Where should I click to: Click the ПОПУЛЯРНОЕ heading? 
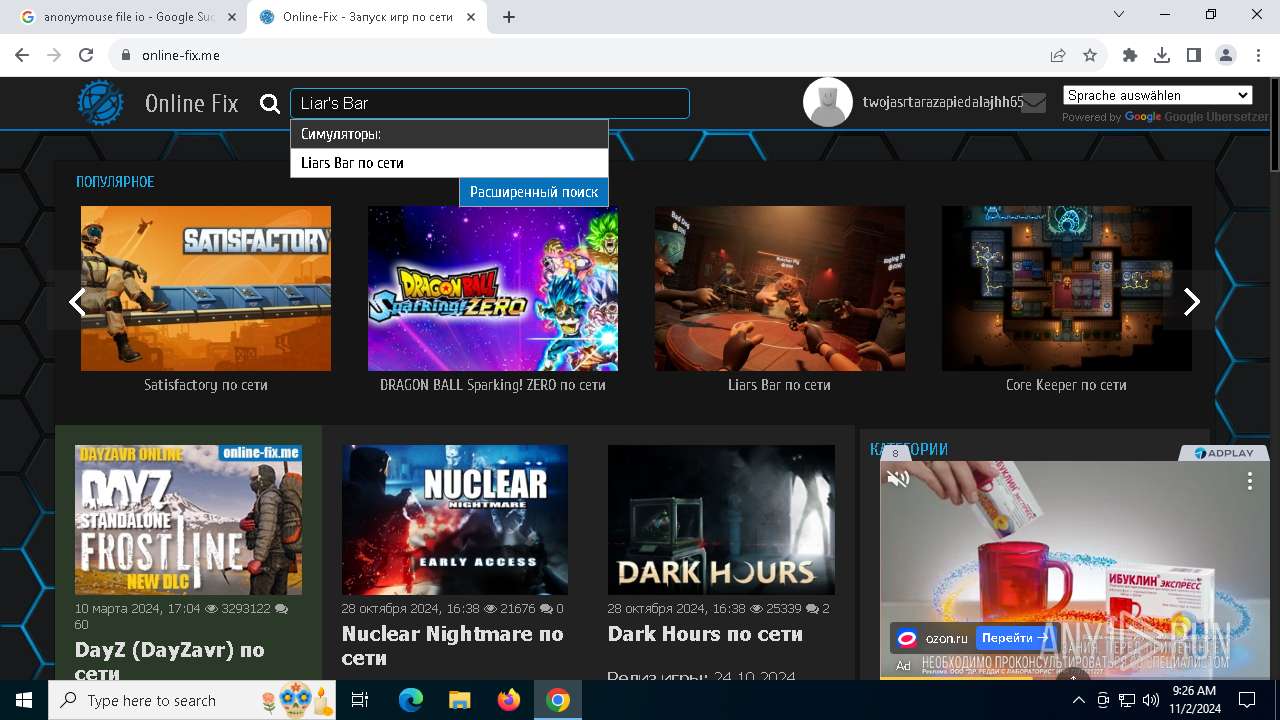tap(115, 182)
